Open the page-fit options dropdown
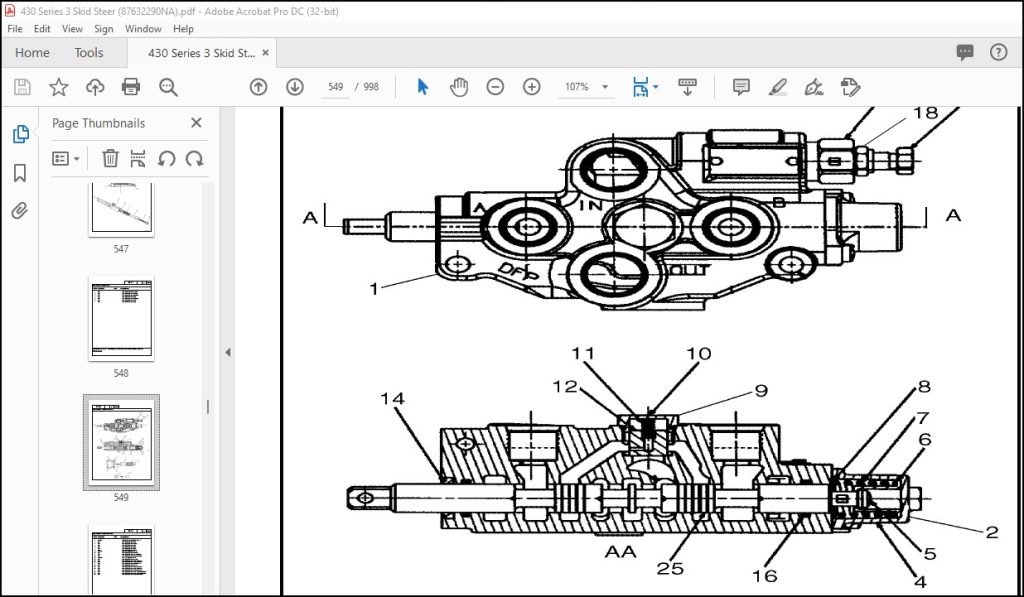This screenshot has width=1024, height=597. (x=657, y=87)
